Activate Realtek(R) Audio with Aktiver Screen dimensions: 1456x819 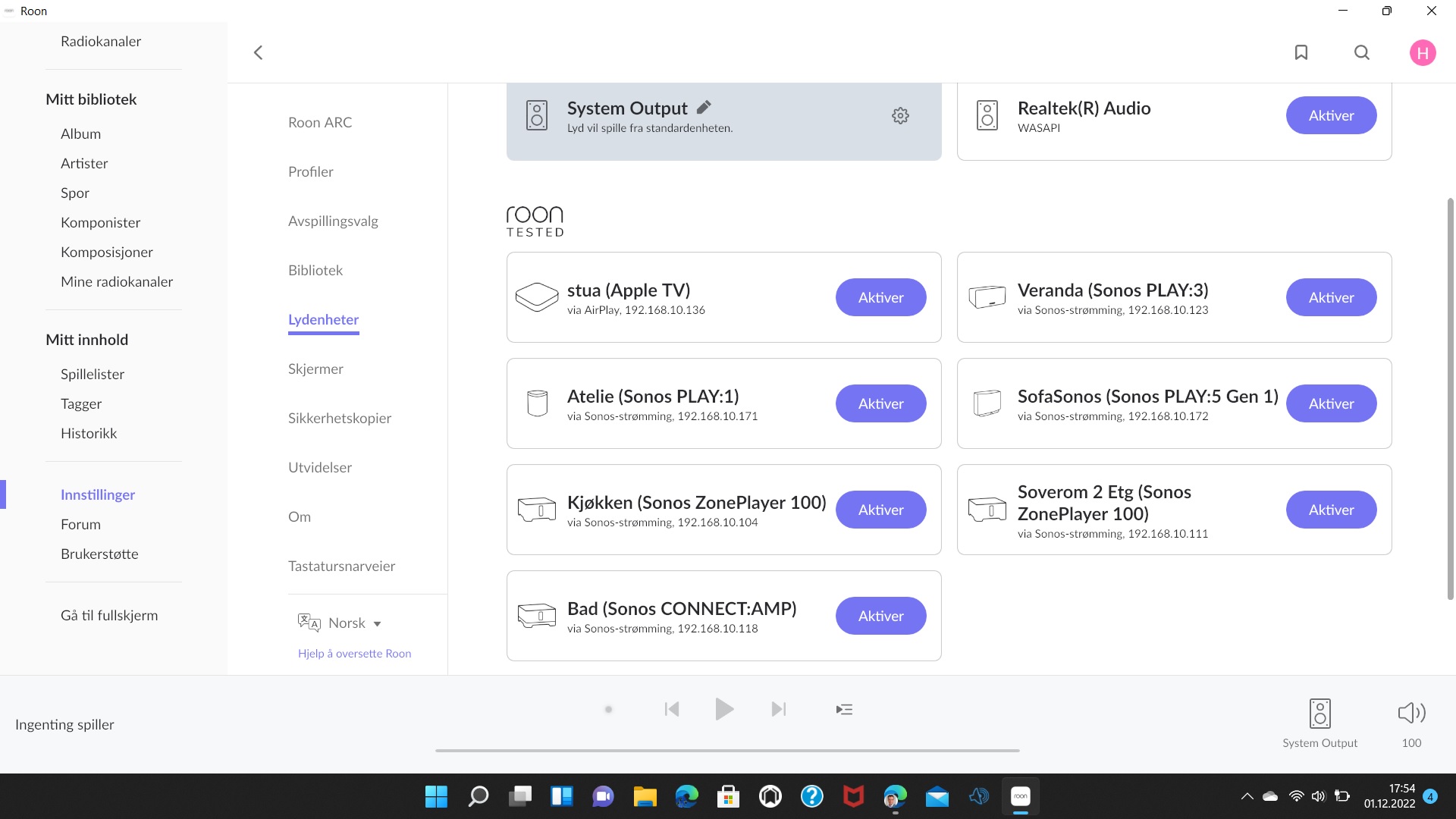coord(1331,115)
